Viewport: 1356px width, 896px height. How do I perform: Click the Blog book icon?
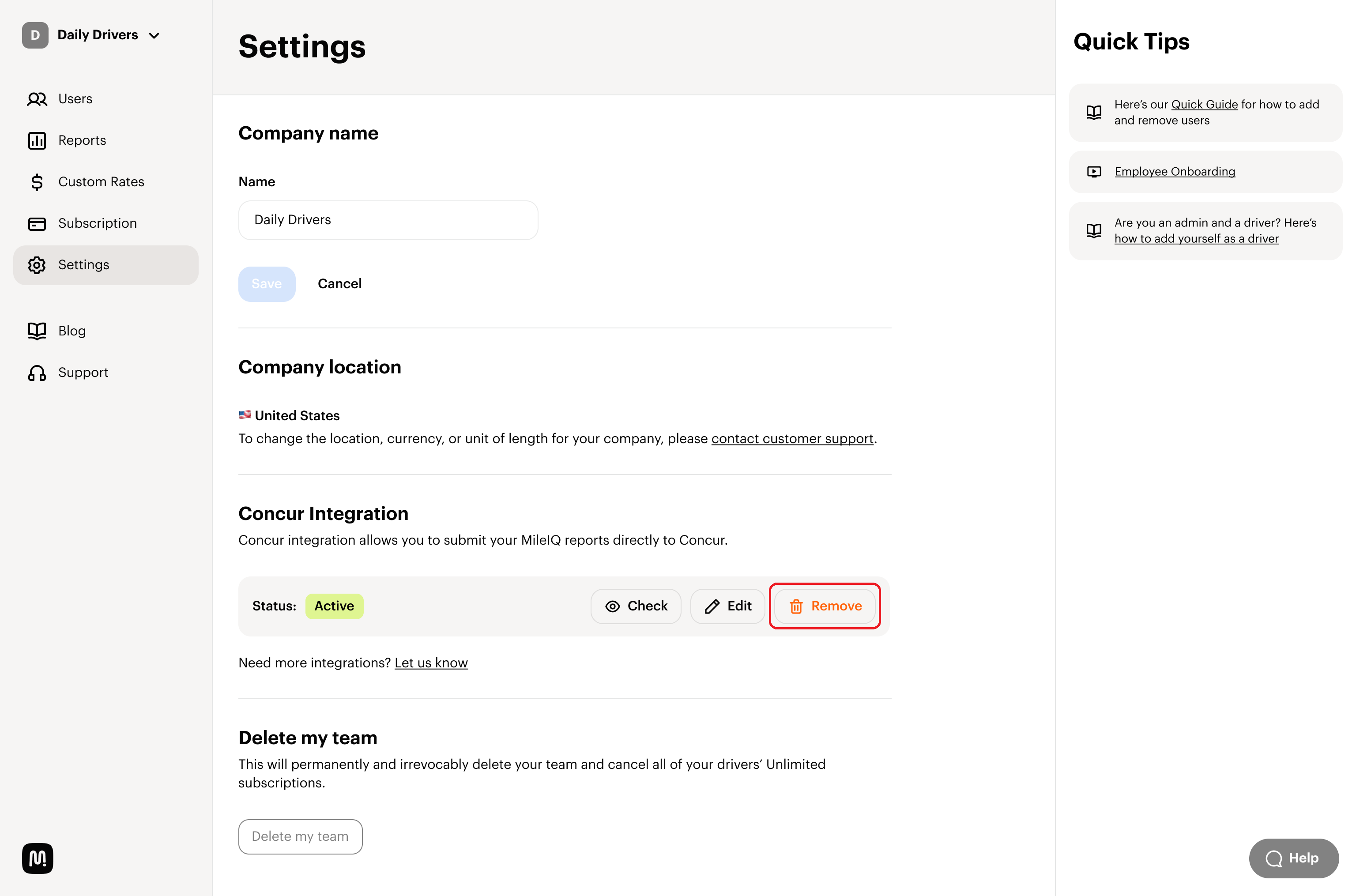[37, 331]
